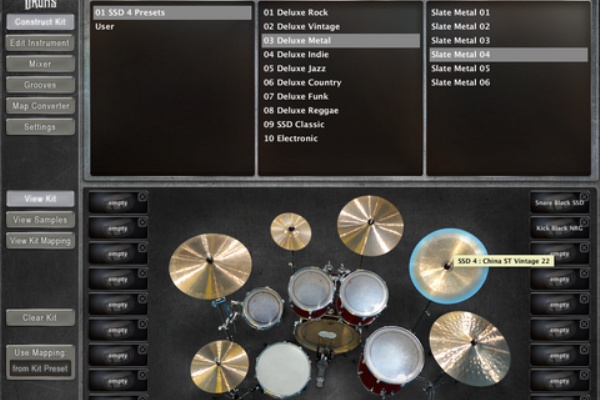Choose the '04 Deluxe Indie' category
600x400 pixels.
pos(341,54)
